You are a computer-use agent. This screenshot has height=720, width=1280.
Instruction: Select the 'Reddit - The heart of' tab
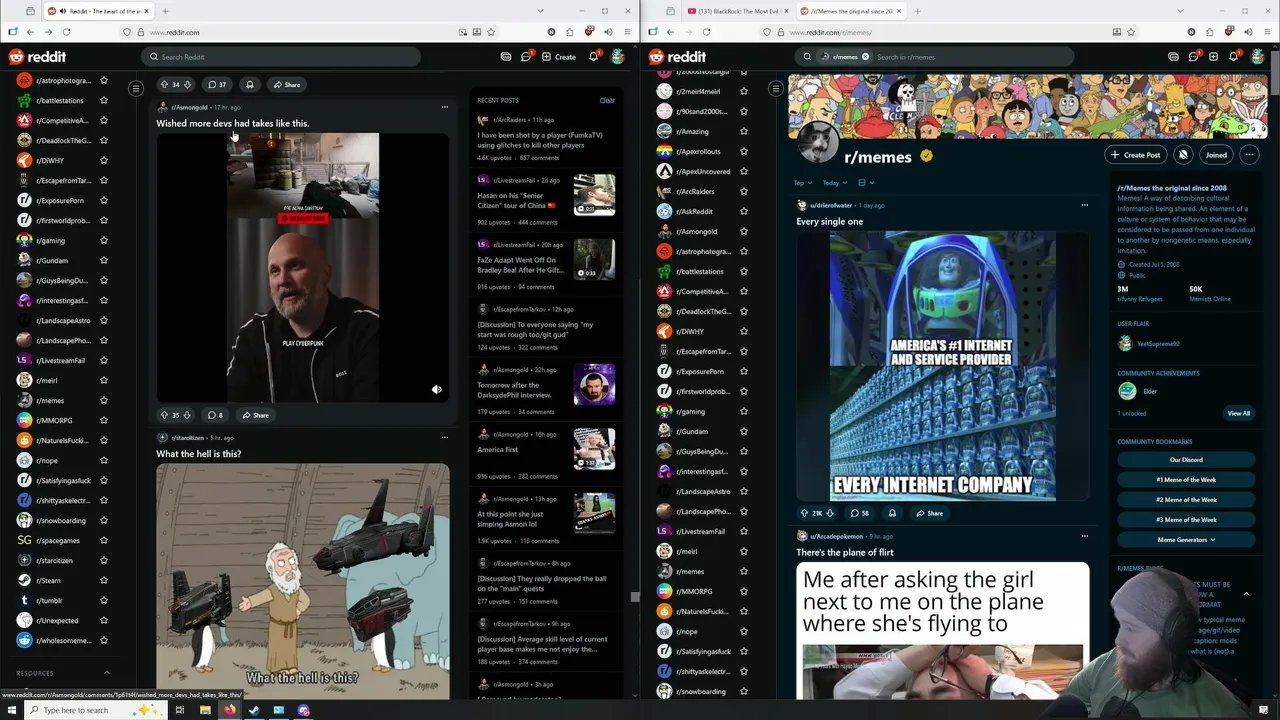(x=97, y=11)
